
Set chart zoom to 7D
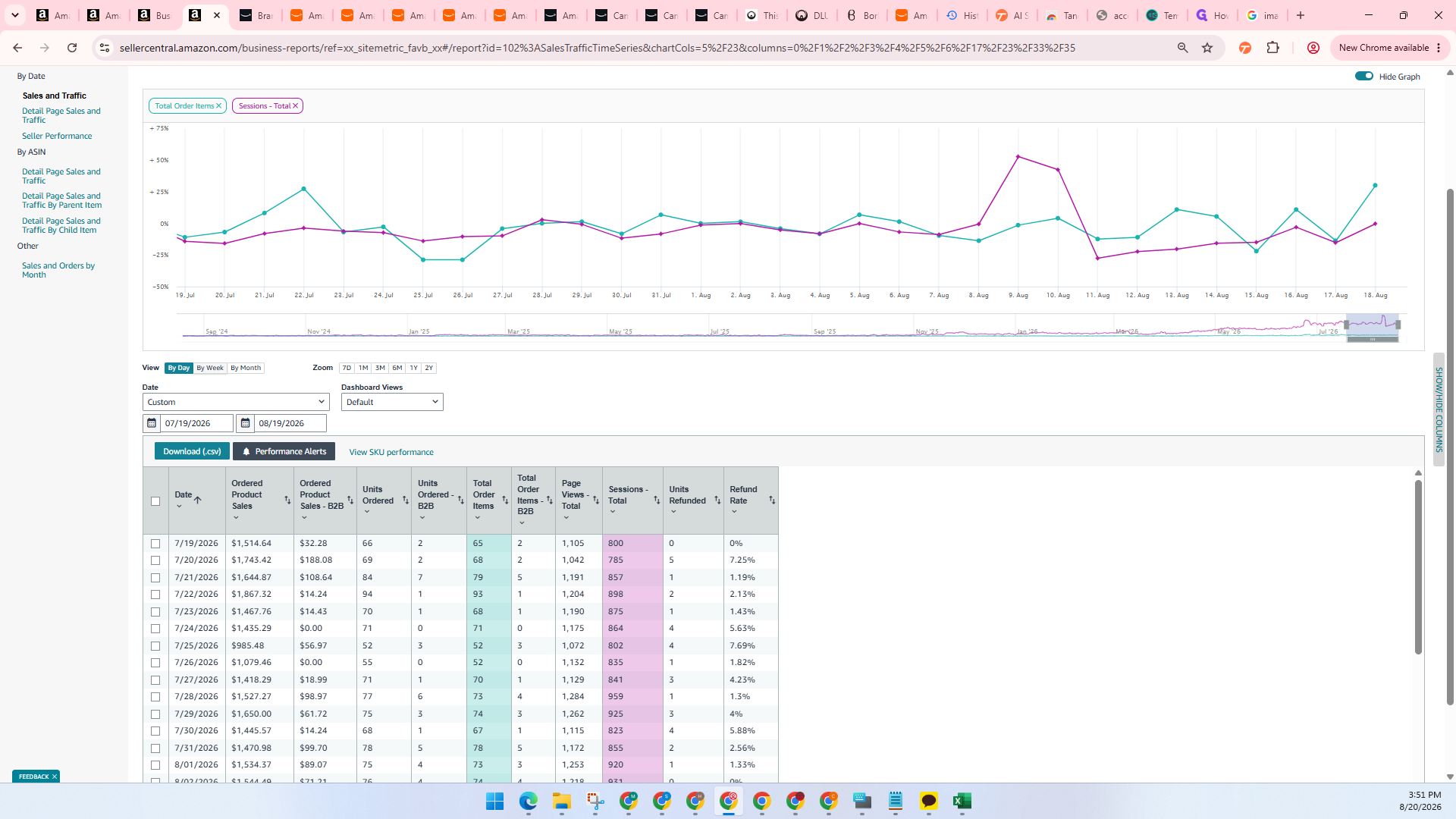coord(347,368)
